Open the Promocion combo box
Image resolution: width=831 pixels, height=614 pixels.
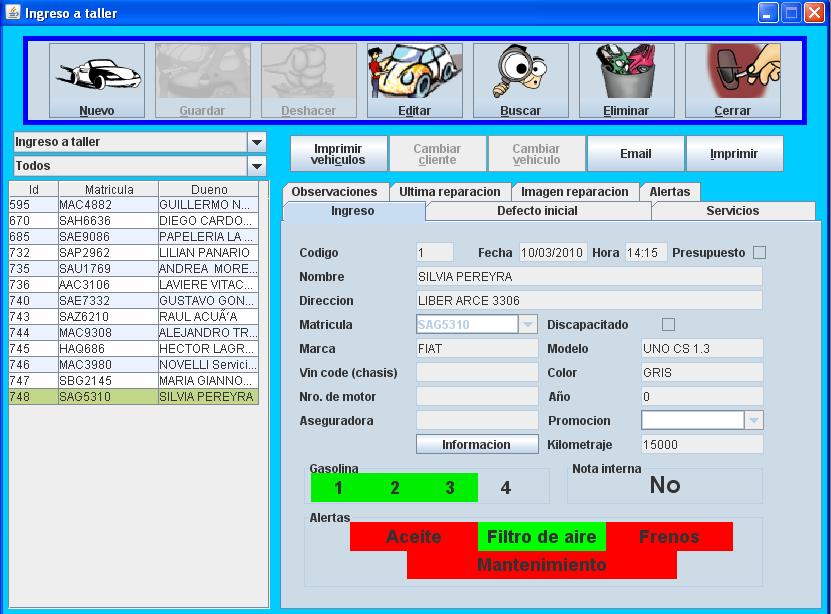(754, 421)
